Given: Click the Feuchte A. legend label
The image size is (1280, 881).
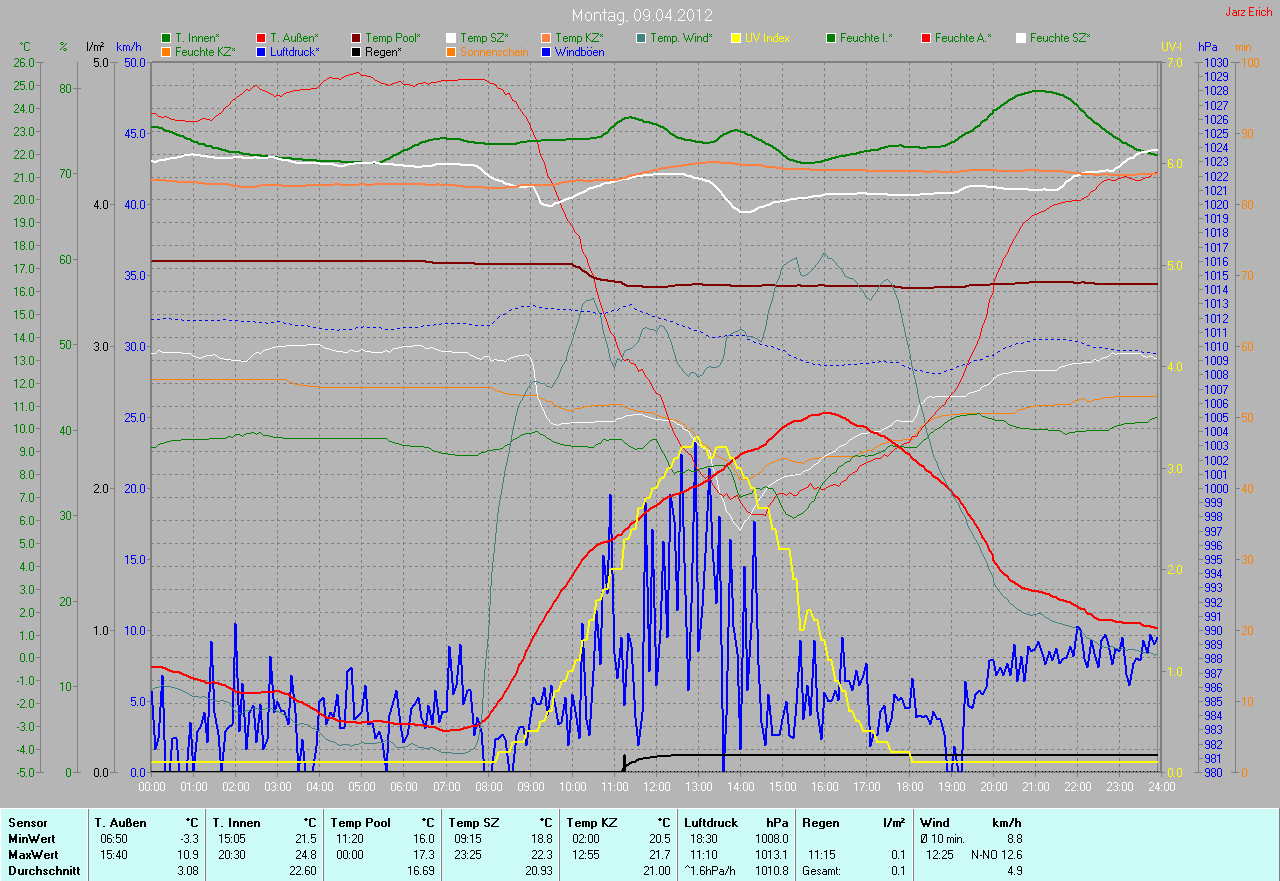Looking at the screenshot, I should pyautogui.click(x=963, y=38).
